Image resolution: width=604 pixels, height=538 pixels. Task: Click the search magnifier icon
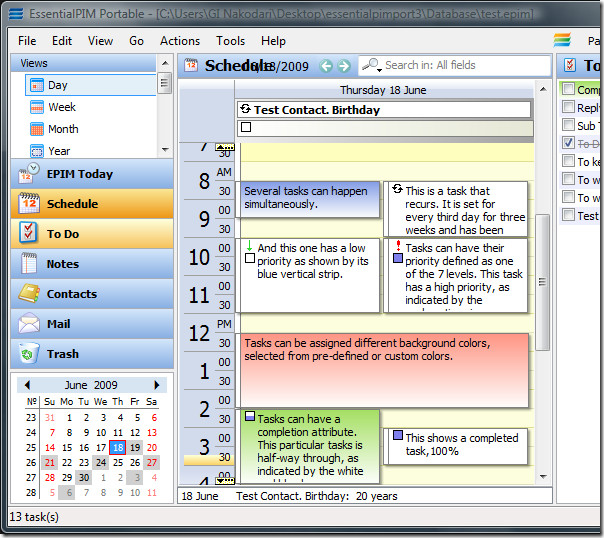370,64
